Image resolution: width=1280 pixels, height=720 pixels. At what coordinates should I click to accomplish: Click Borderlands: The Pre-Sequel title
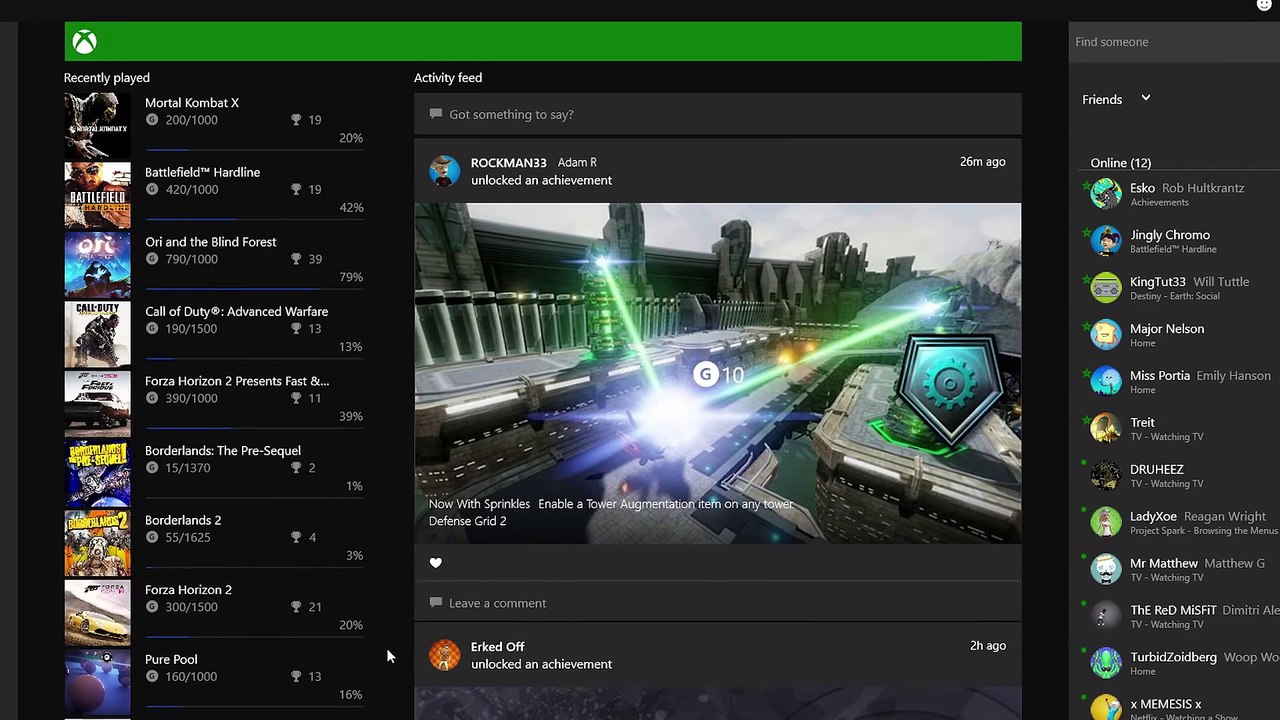coord(223,451)
